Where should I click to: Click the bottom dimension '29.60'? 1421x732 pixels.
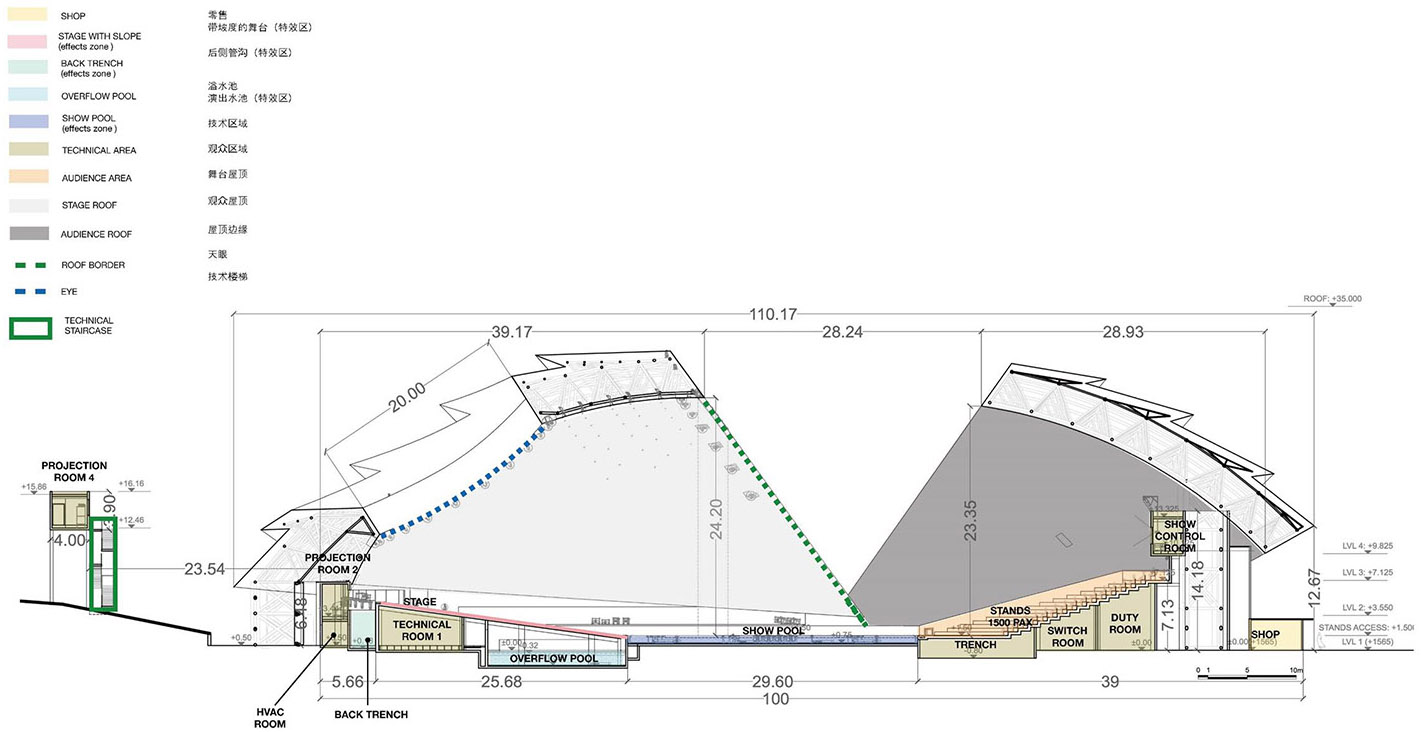coord(772,682)
